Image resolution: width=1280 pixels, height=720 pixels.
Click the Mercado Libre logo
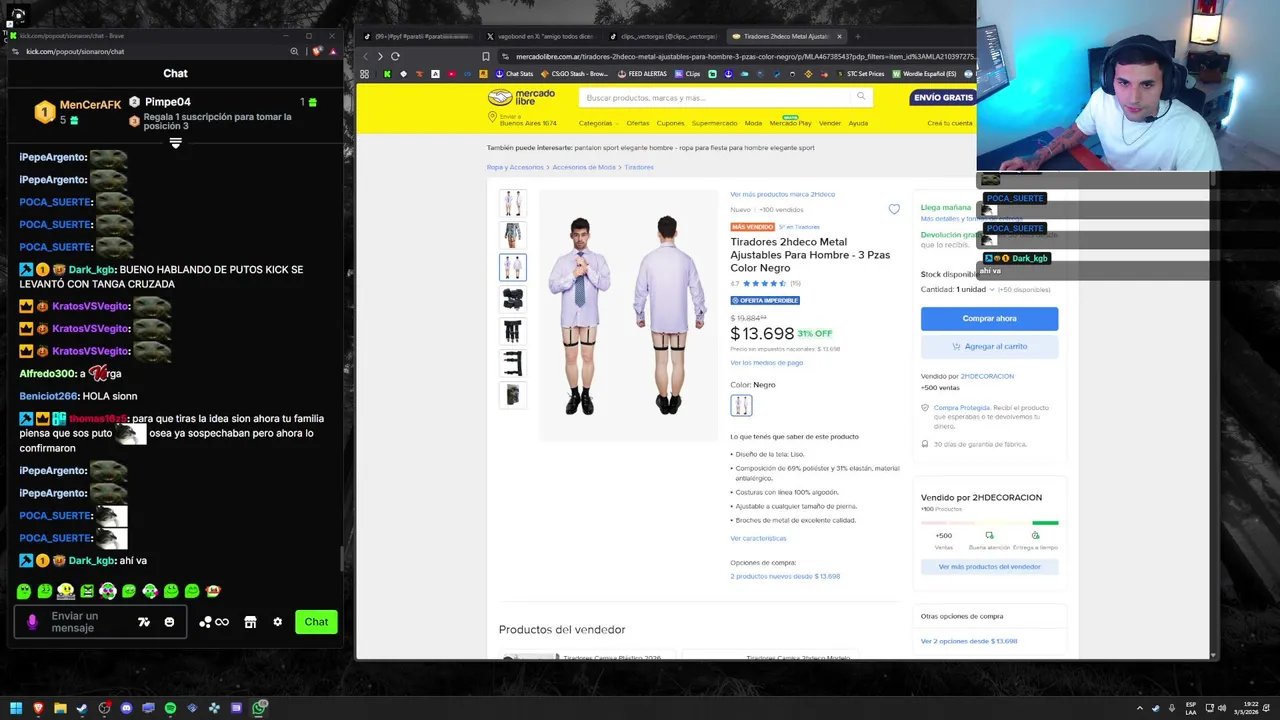tap(521, 97)
